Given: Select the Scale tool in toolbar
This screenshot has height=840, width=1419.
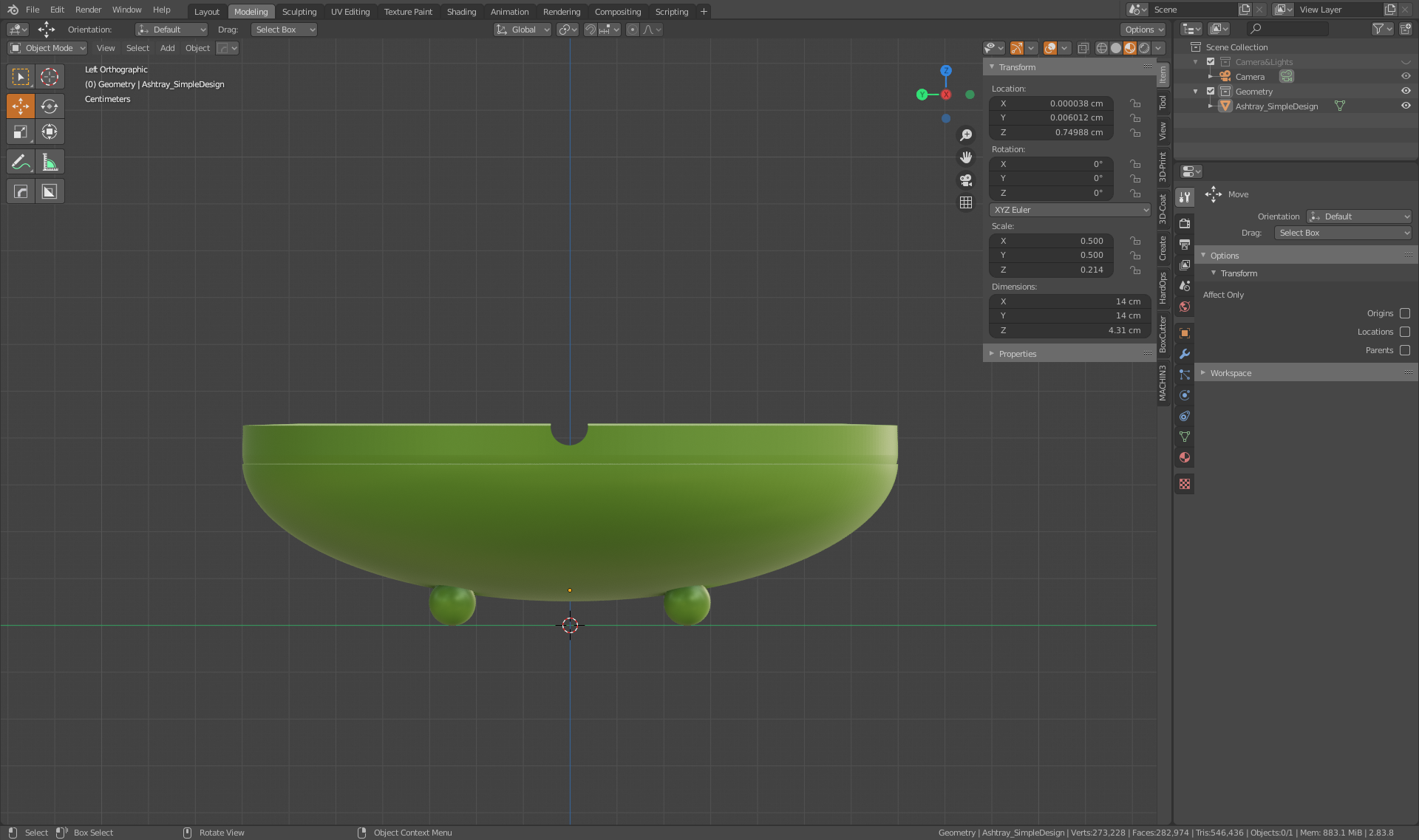Looking at the screenshot, I should (x=21, y=132).
